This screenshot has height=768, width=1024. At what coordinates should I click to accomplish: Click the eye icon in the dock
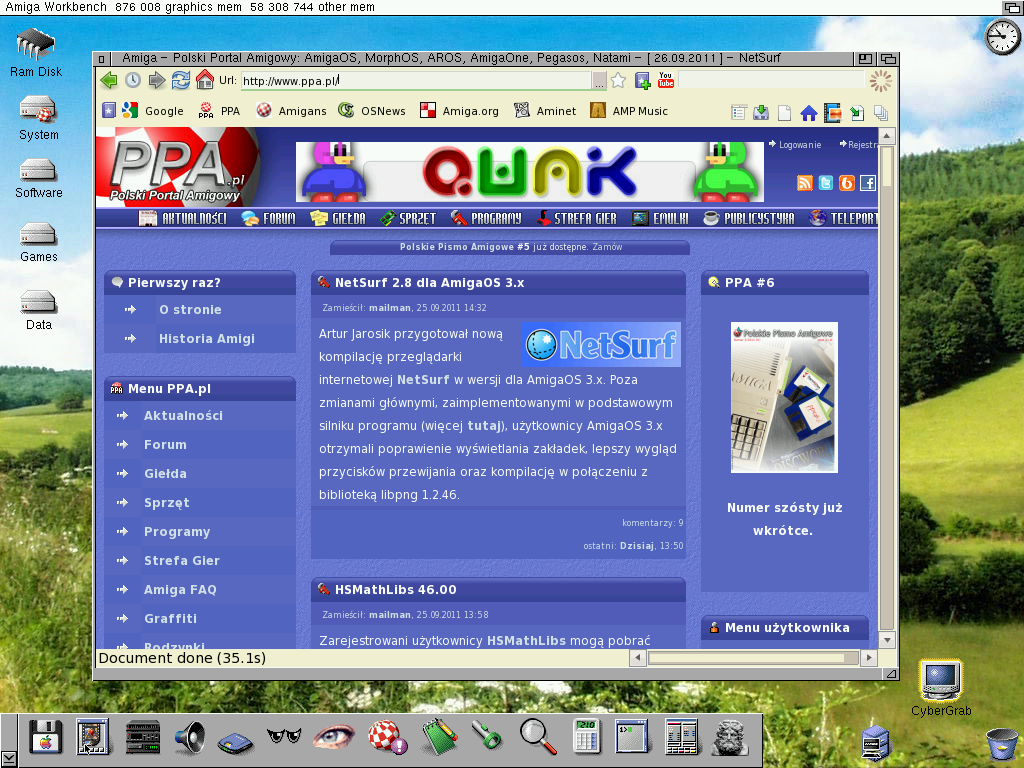334,737
